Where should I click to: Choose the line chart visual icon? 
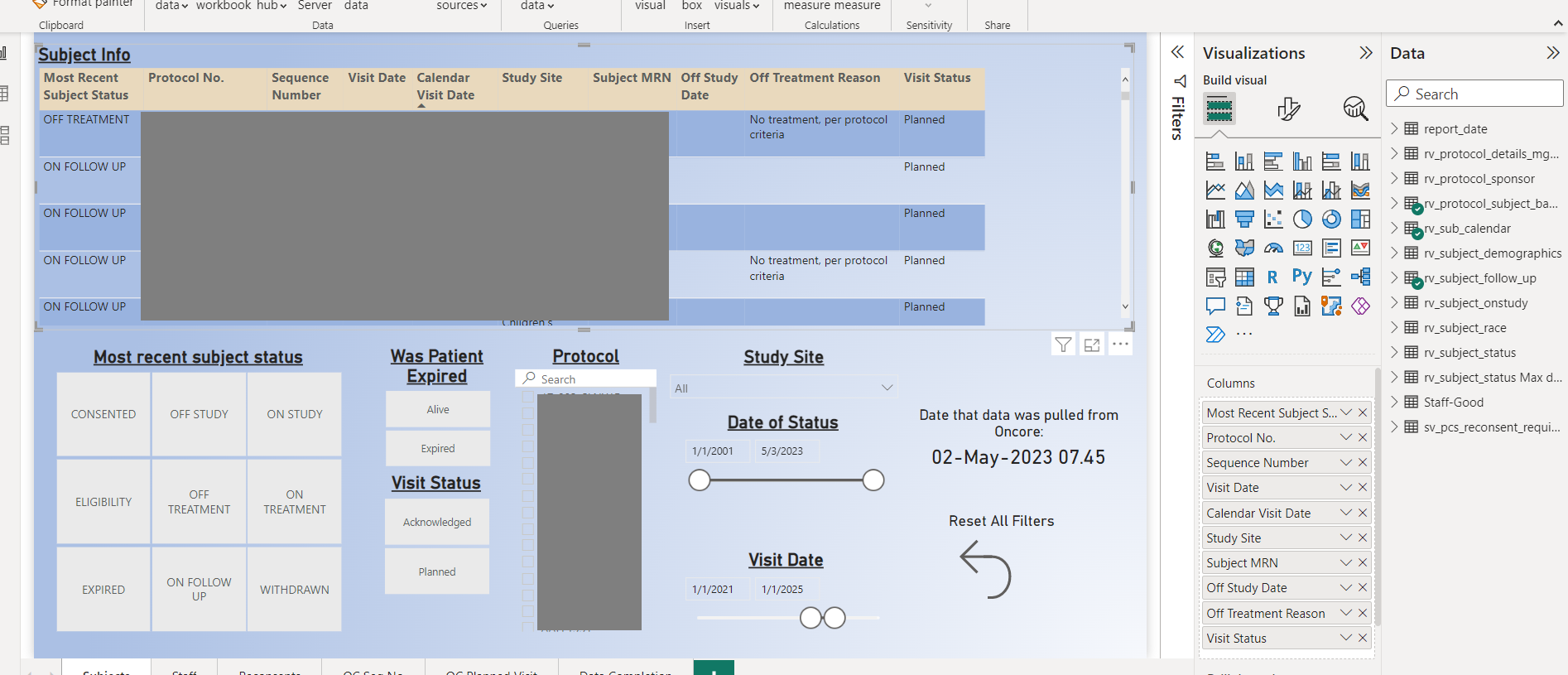click(1214, 190)
